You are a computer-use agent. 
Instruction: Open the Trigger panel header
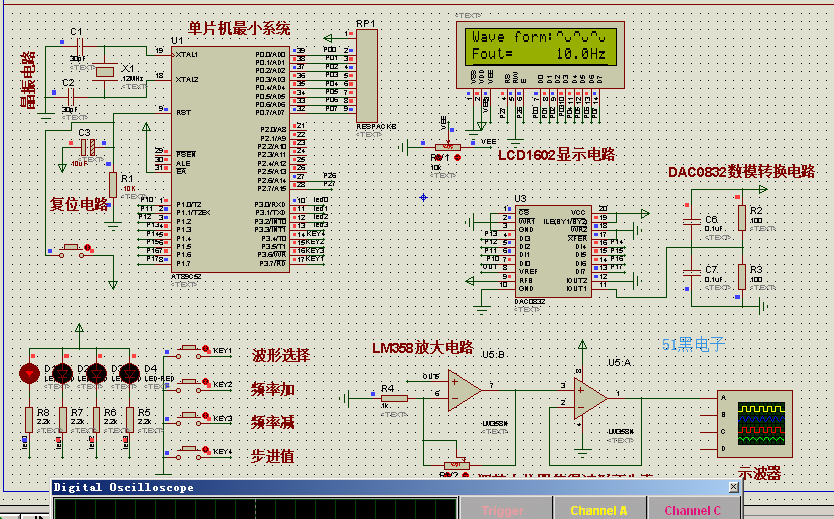click(502, 510)
